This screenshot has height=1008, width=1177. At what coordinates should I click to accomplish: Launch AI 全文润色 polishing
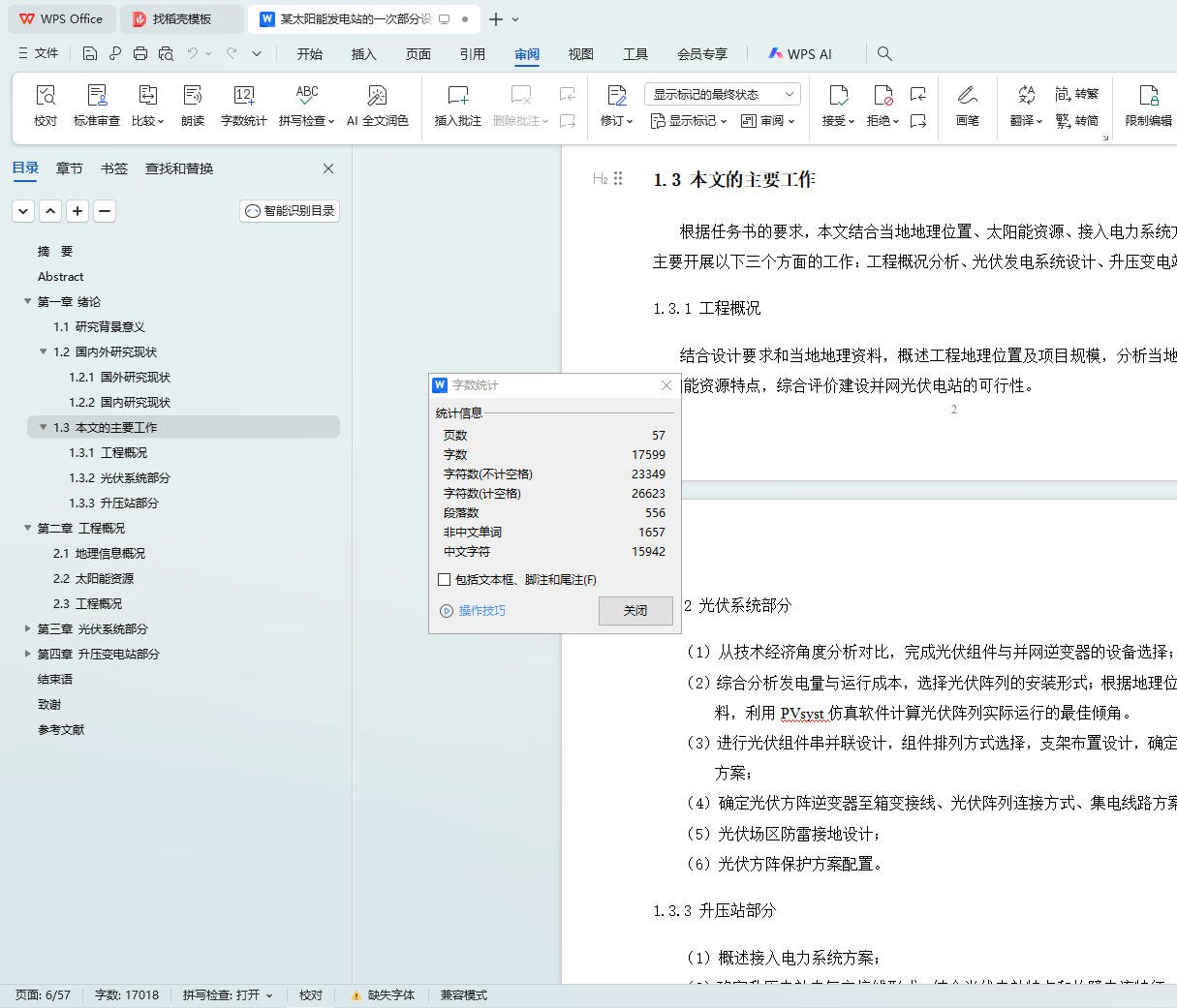pyautogui.click(x=377, y=105)
